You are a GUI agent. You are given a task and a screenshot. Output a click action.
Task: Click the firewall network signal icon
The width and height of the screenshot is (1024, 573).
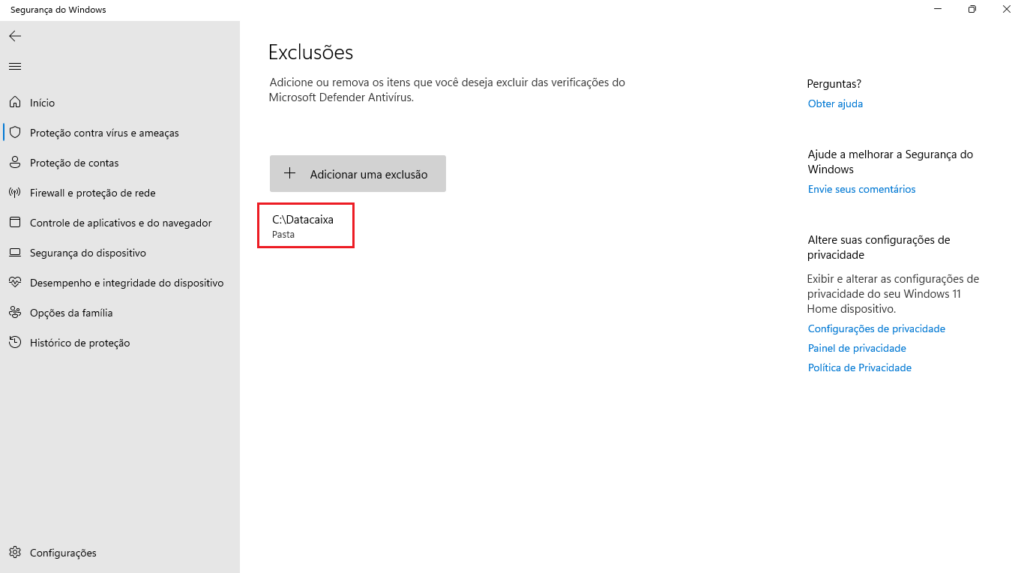pyautogui.click(x=15, y=193)
